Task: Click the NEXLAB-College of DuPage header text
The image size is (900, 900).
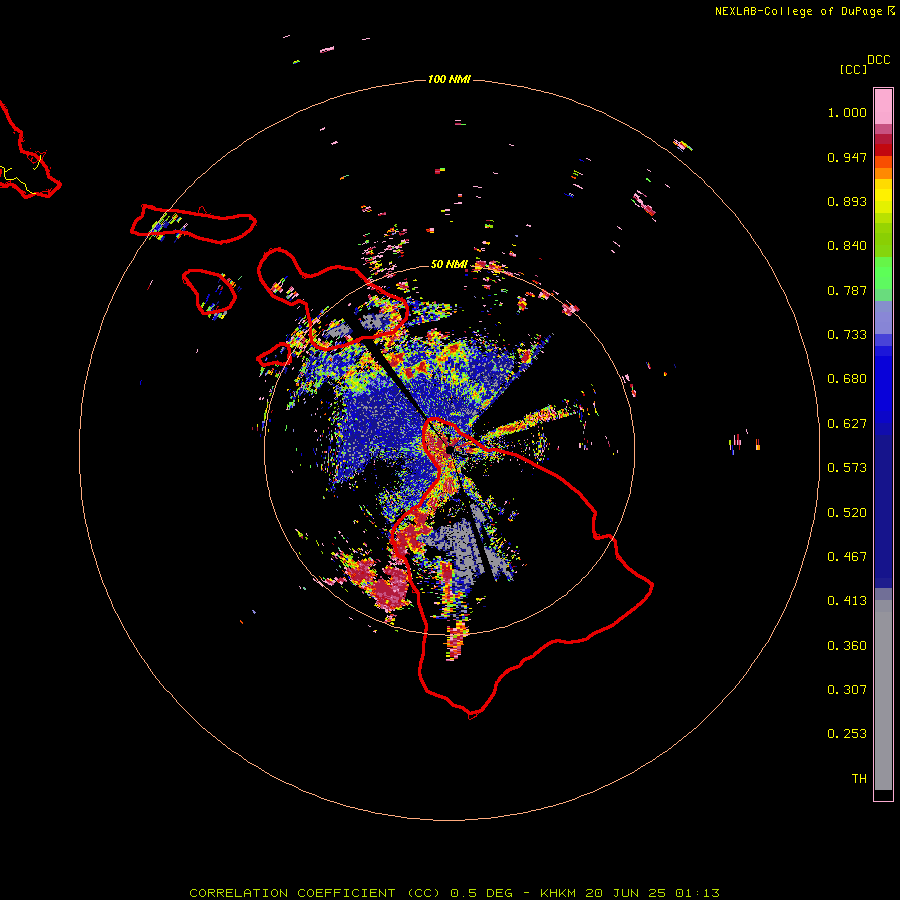Action: 804,11
